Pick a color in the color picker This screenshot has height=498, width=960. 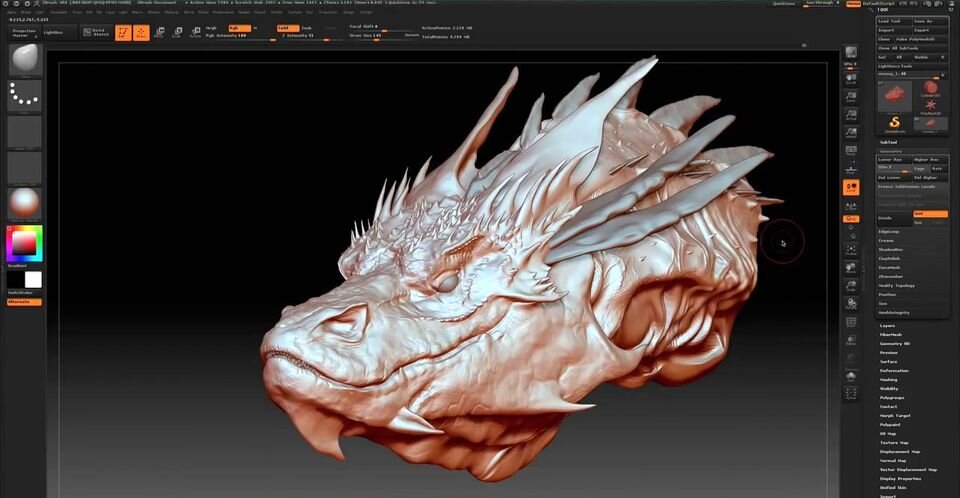[x=24, y=244]
